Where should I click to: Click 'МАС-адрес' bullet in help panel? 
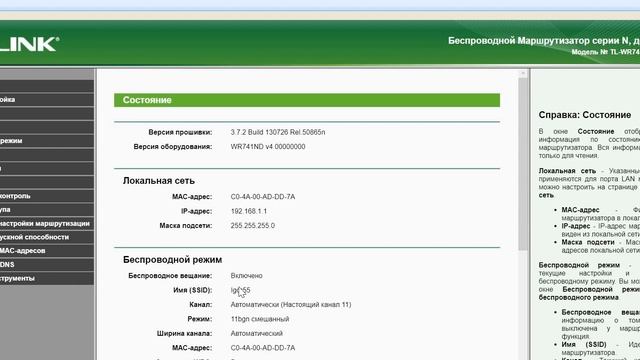tap(580, 210)
